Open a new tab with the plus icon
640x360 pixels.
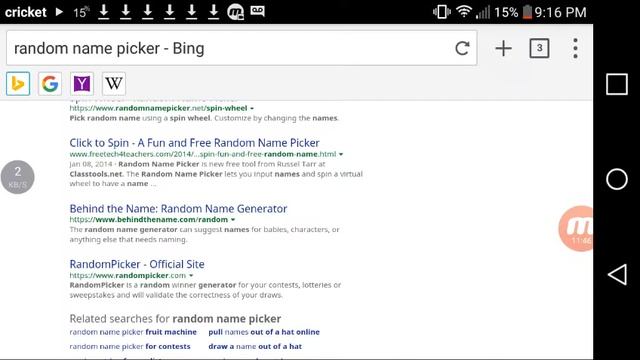click(503, 48)
